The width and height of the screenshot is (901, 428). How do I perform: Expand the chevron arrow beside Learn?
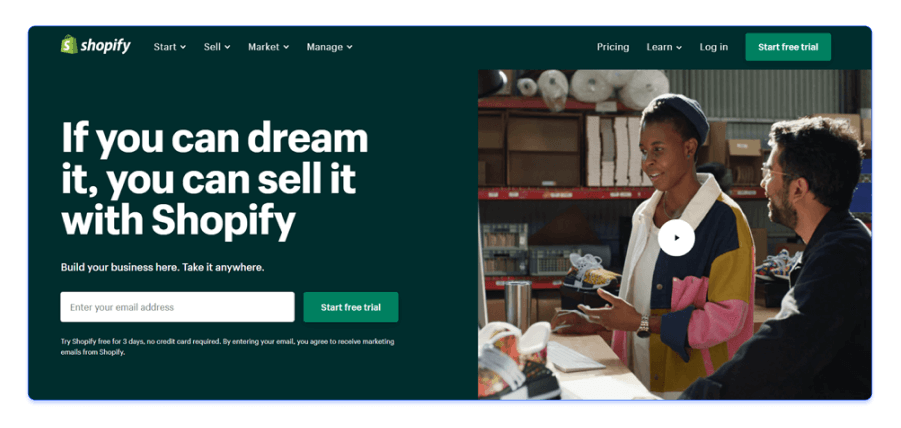point(679,48)
